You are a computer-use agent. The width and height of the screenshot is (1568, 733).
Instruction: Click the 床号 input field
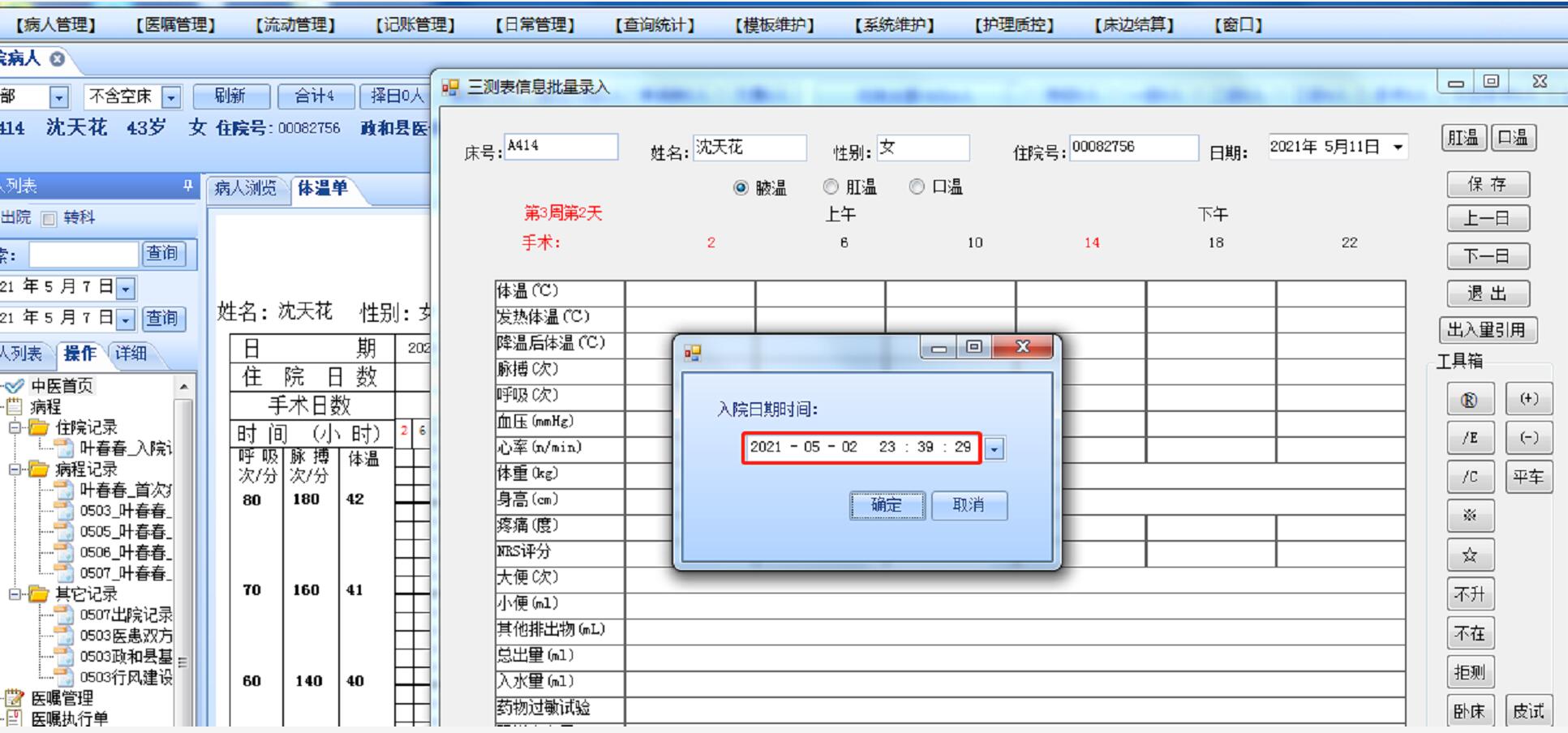(x=561, y=147)
